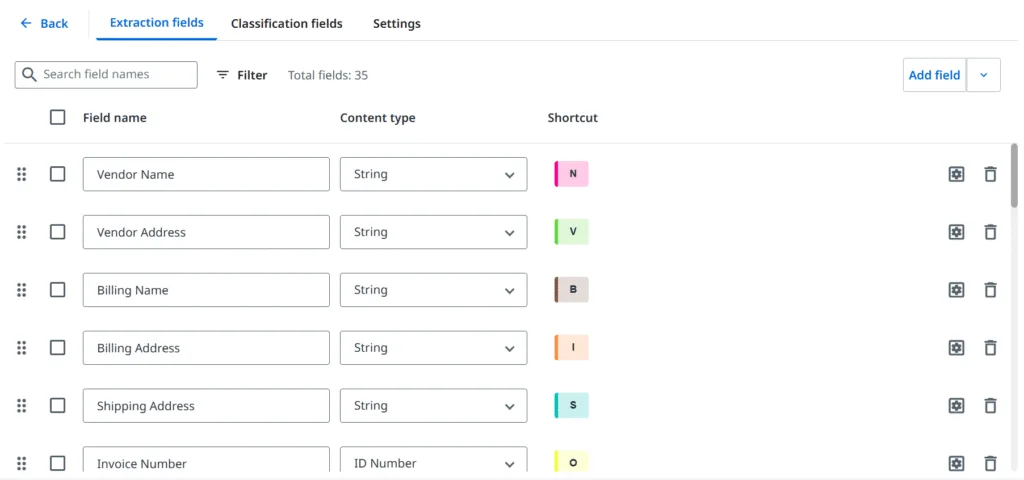Click the Add field button

point(935,75)
